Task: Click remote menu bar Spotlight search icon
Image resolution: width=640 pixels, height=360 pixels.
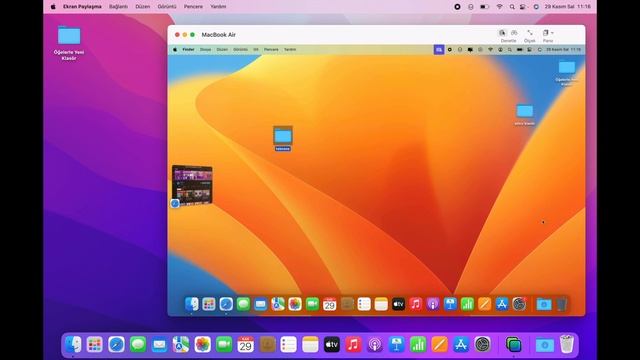Action: tap(509, 49)
